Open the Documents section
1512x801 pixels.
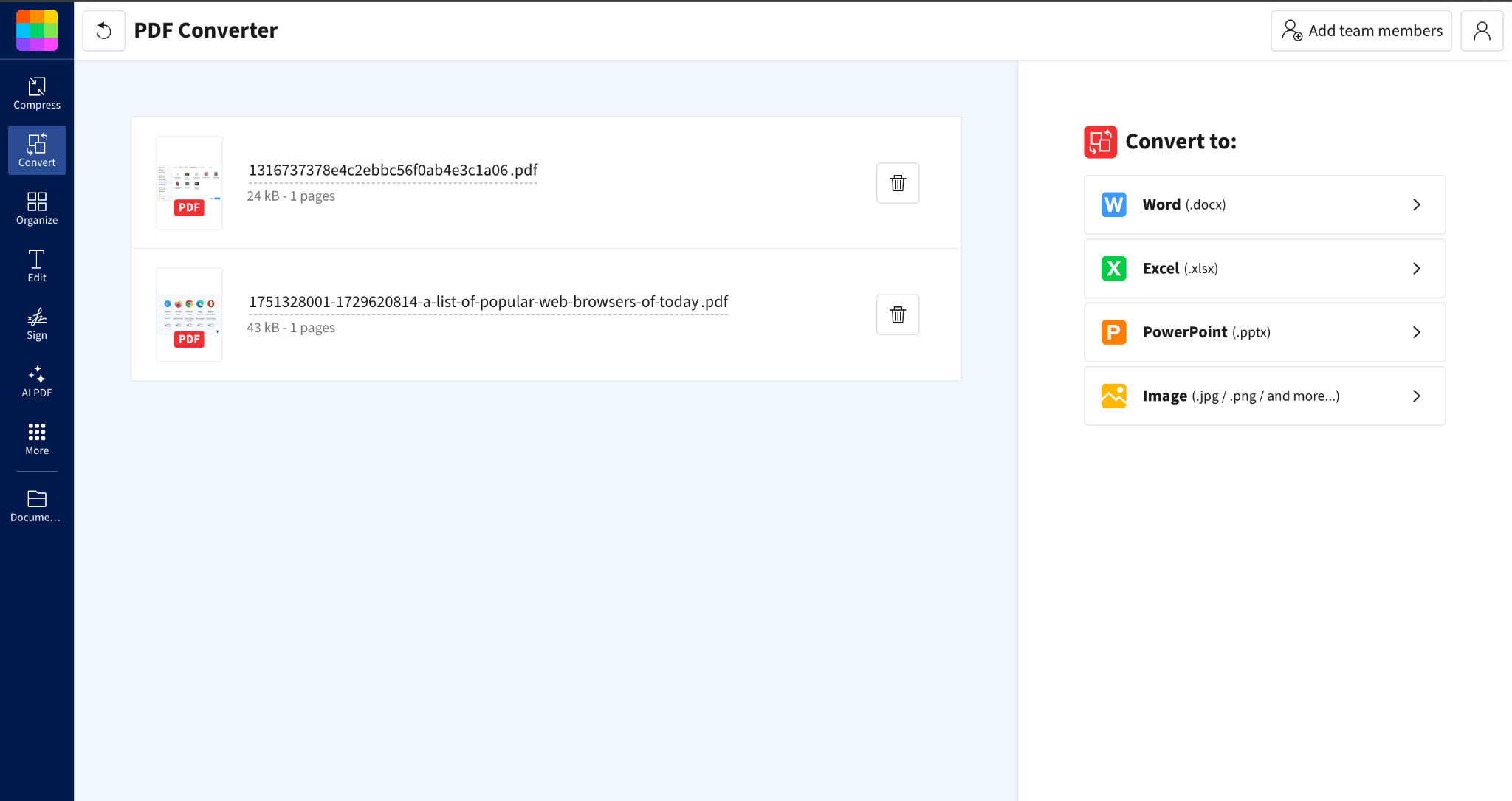point(36,505)
